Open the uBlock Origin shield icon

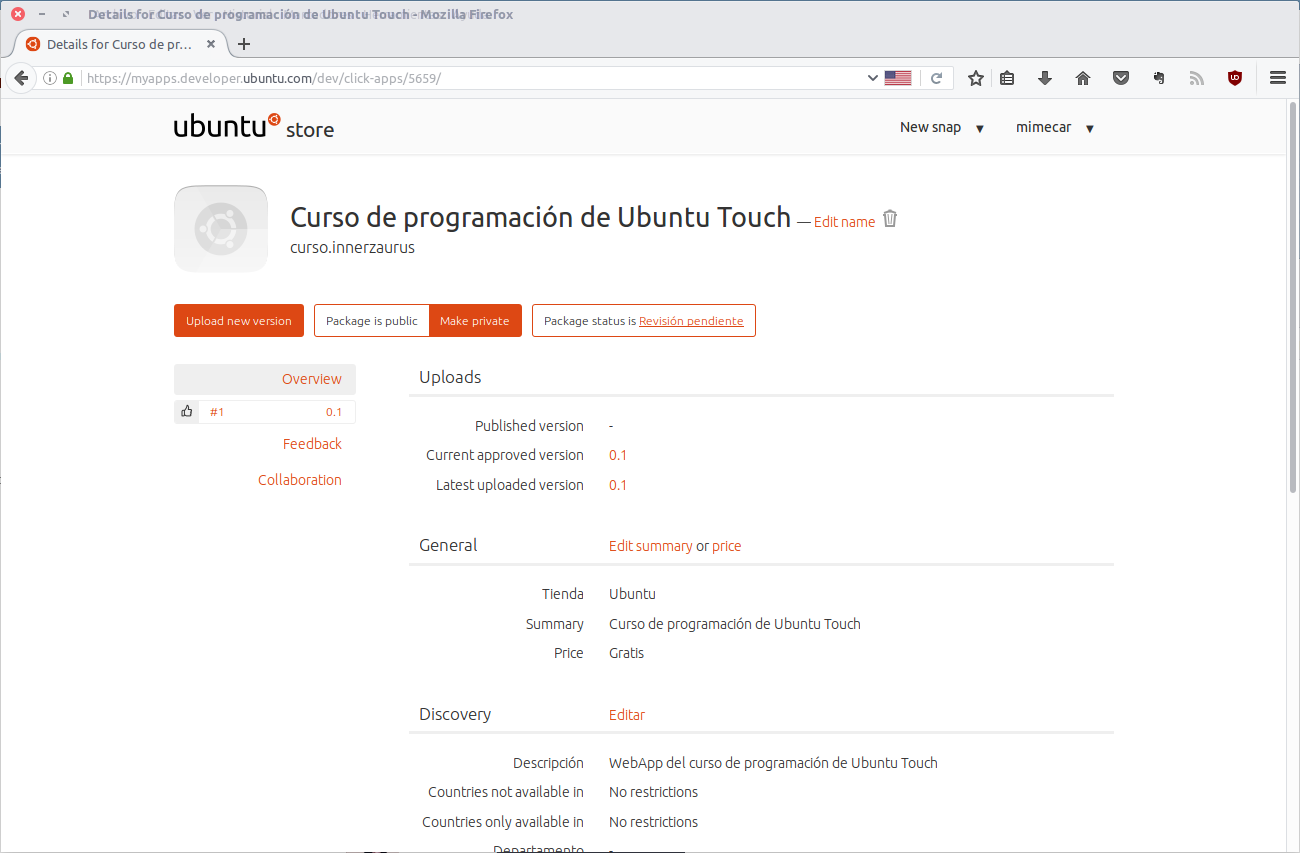click(1235, 78)
